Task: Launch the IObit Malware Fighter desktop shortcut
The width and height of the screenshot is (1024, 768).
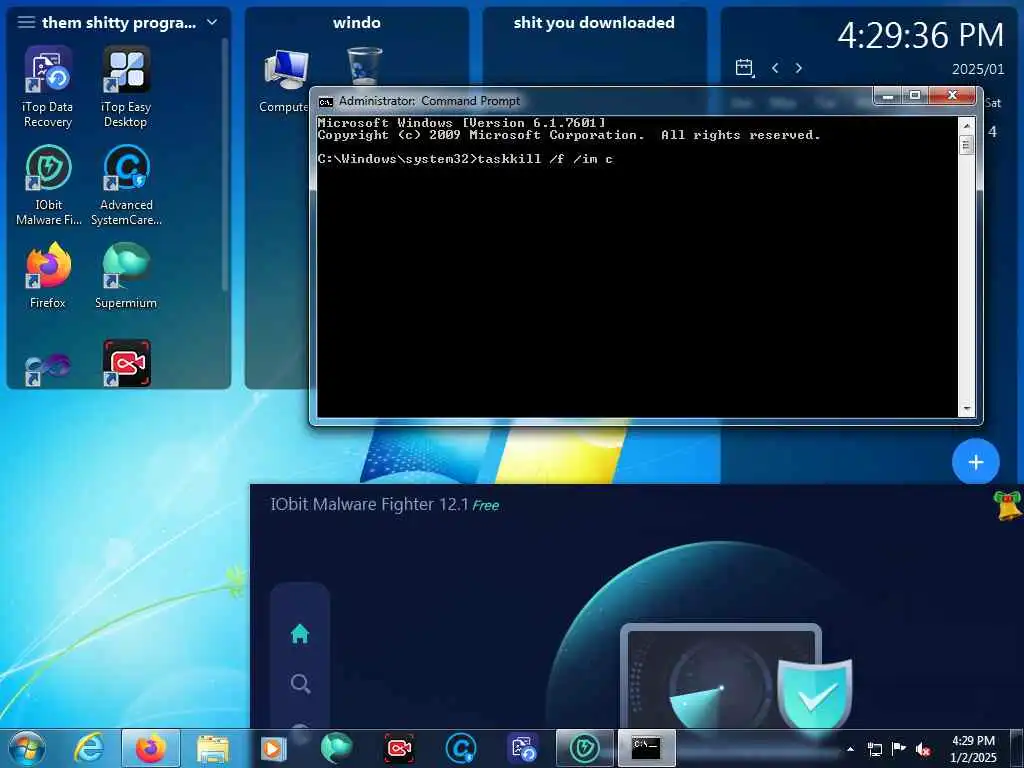Action: point(48,185)
